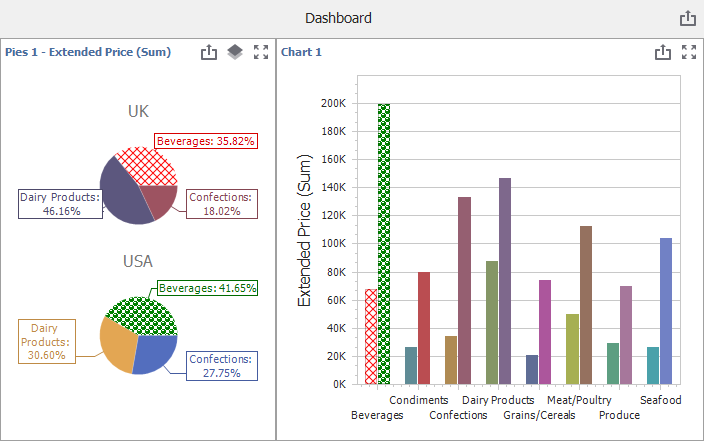Click the short teal Condiments bar
The width and height of the screenshot is (704, 441).
tap(411, 366)
